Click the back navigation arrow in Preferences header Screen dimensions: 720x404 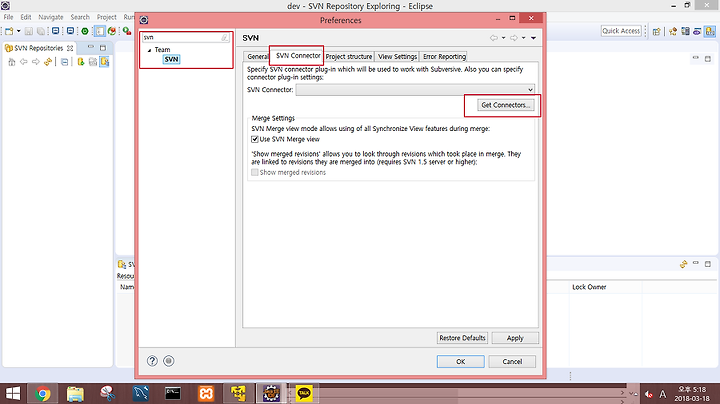click(494, 38)
